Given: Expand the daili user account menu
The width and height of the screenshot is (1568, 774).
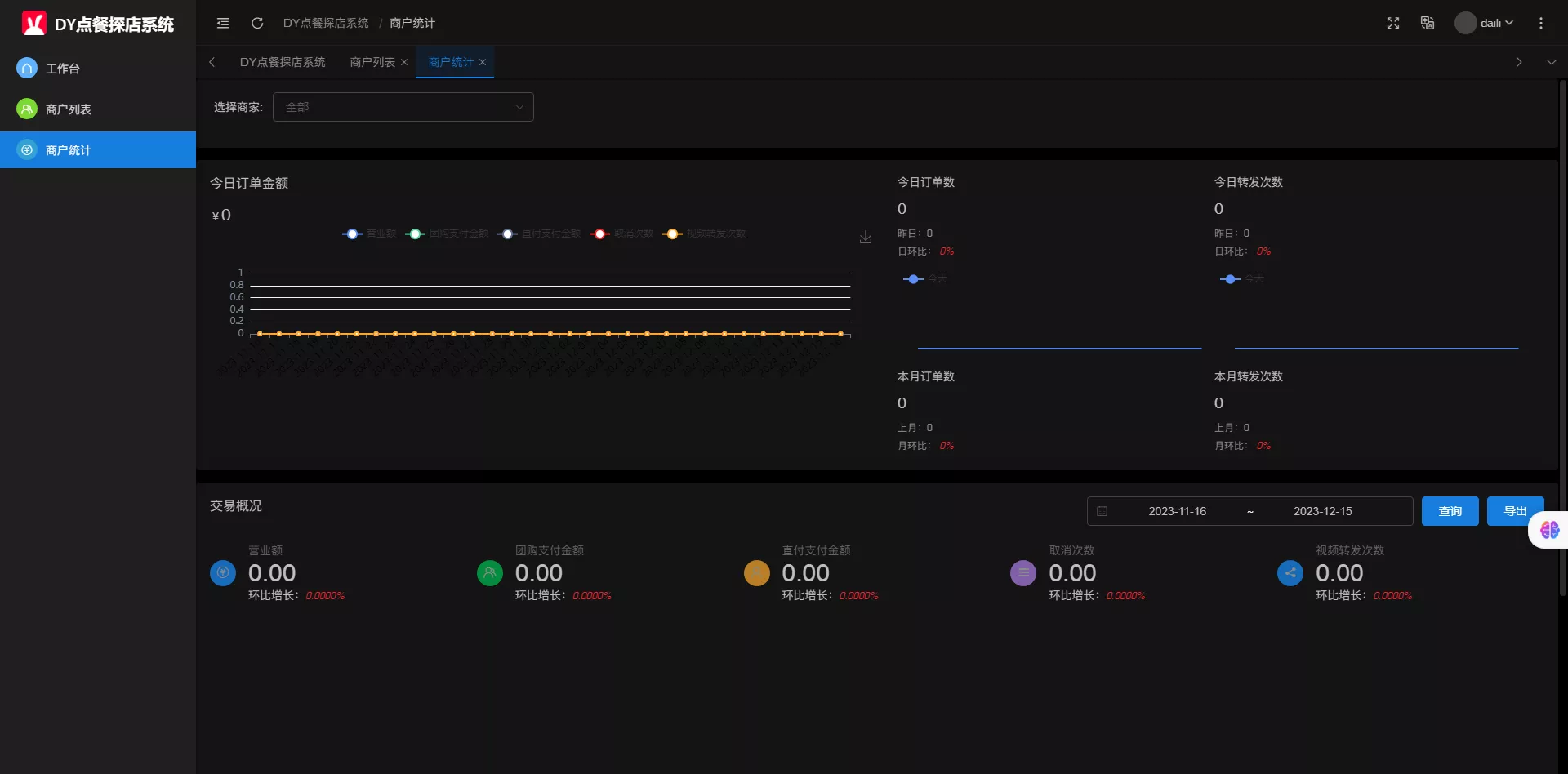Looking at the screenshot, I should tap(1485, 23).
